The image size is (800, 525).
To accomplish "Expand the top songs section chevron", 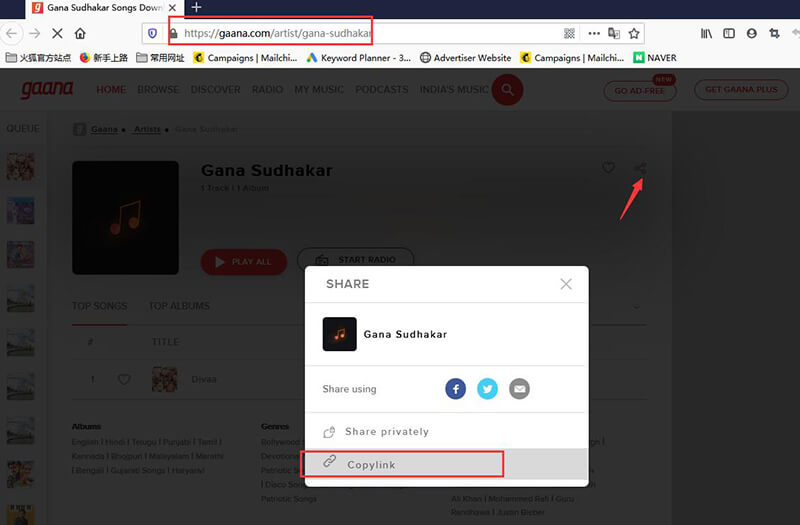I will click(x=637, y=307).
